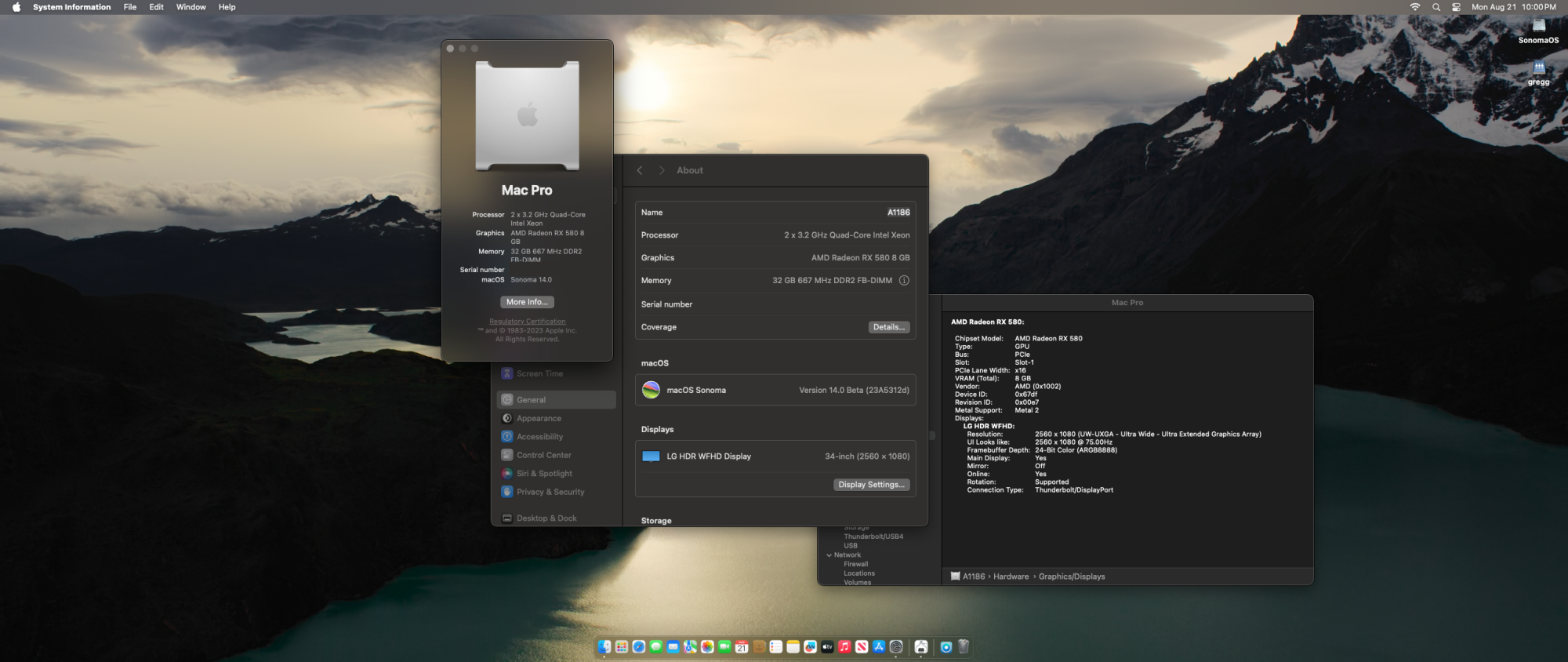The width and height of the screenshot is (1568, 662).
Task: Click the Wi-Fi status icon
Action: point(1415,7)
